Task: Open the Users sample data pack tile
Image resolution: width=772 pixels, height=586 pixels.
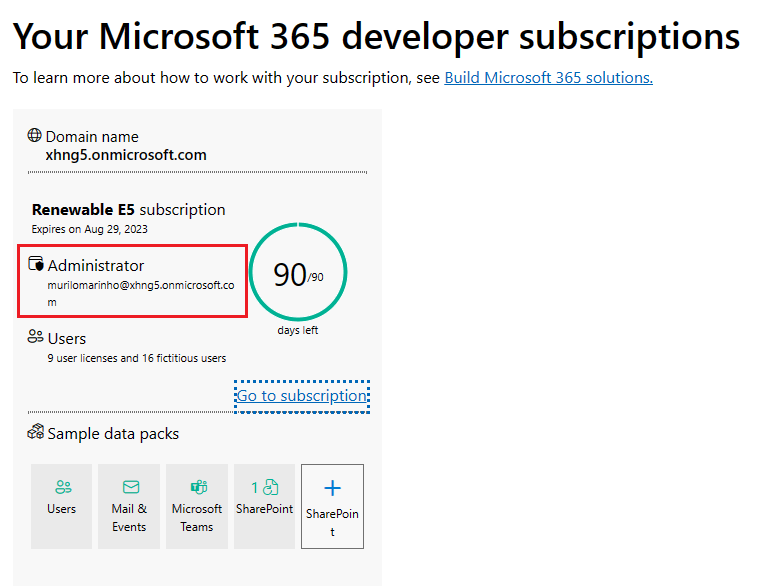Action: point(62,506)
